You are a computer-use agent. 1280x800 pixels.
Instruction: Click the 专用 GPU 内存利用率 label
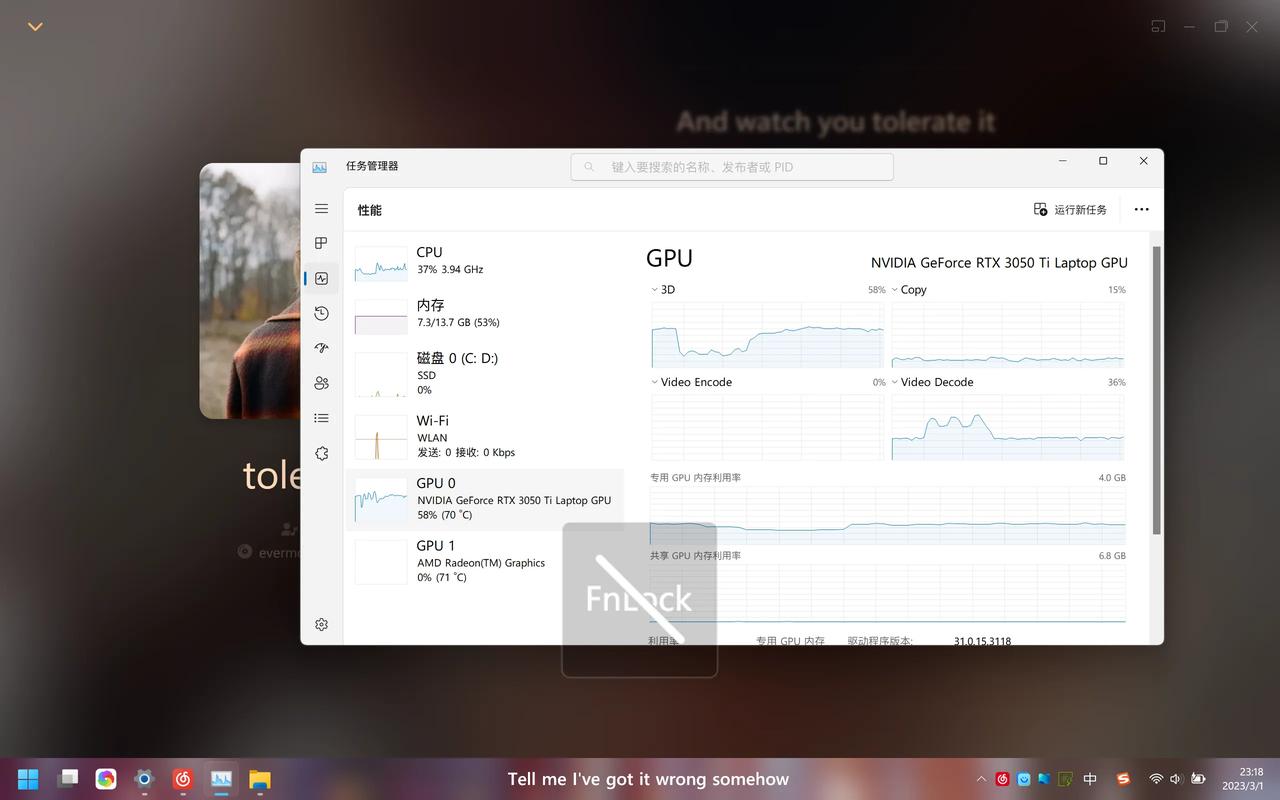(x=696, y=478)
